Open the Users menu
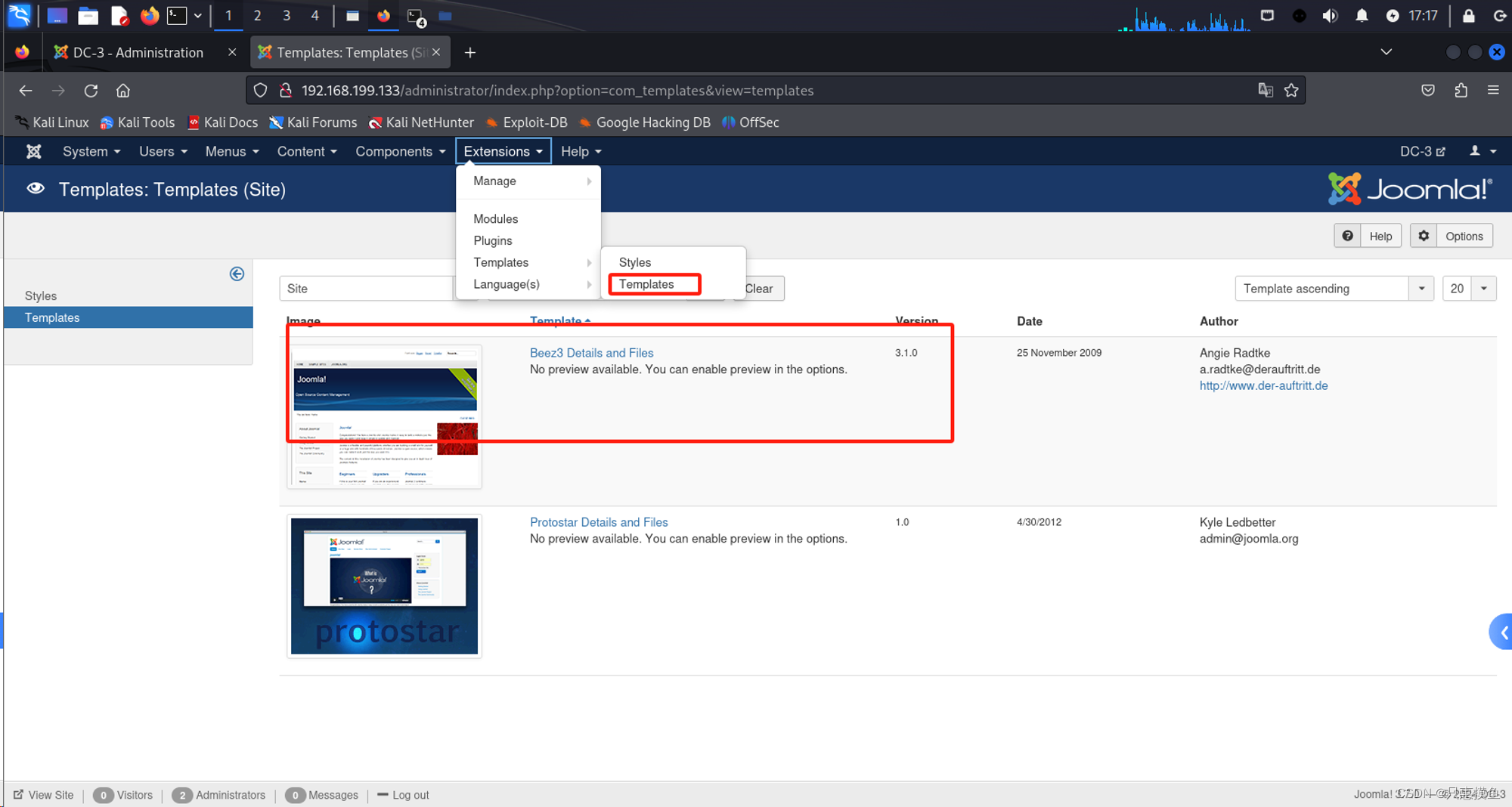The width and height of the screenshot is (1512, 807). (163, 151)
